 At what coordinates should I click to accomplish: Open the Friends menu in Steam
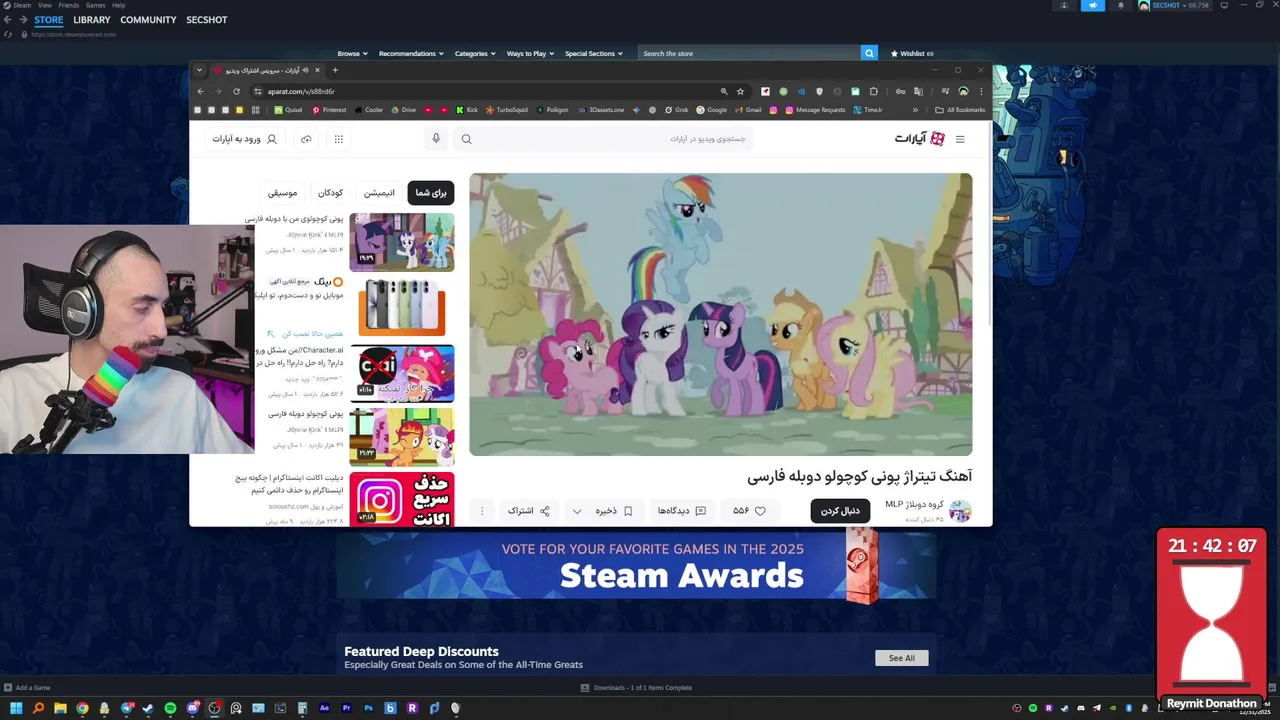pyautogui.click(x=69, y=5)
